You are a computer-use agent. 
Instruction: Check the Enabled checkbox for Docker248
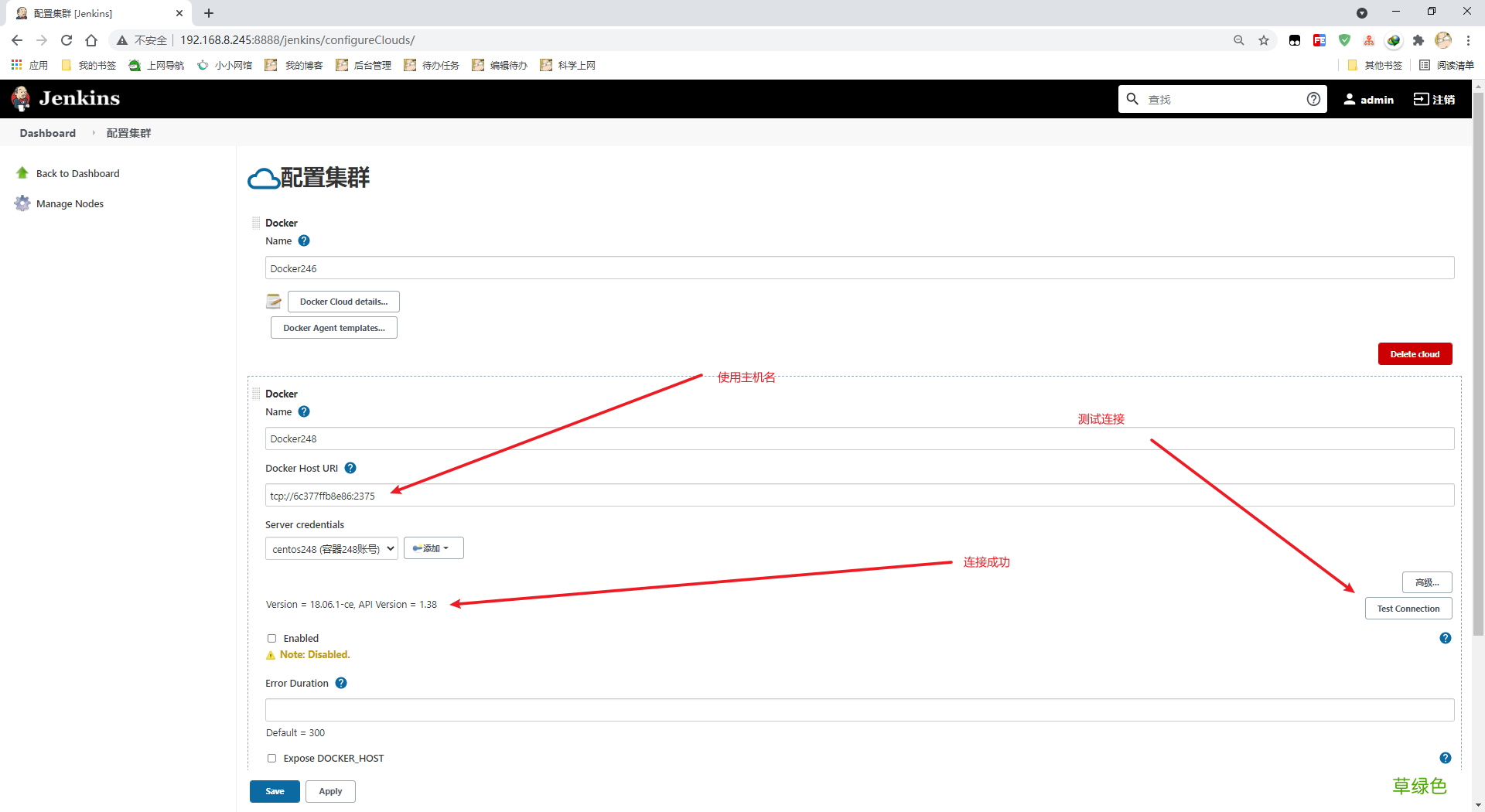(x=271, y=638)
